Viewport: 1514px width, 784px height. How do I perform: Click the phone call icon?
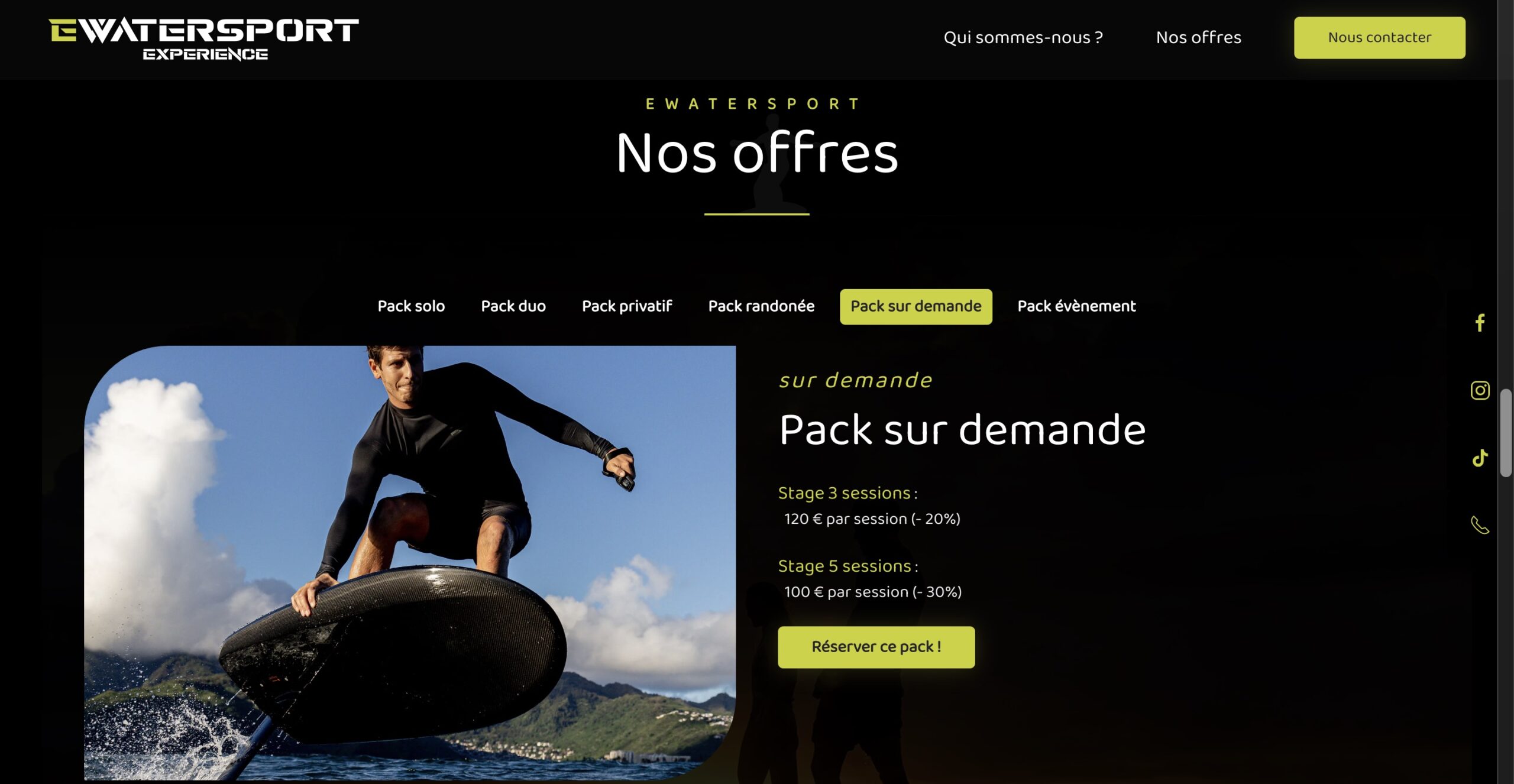(x=1480, y=525)
